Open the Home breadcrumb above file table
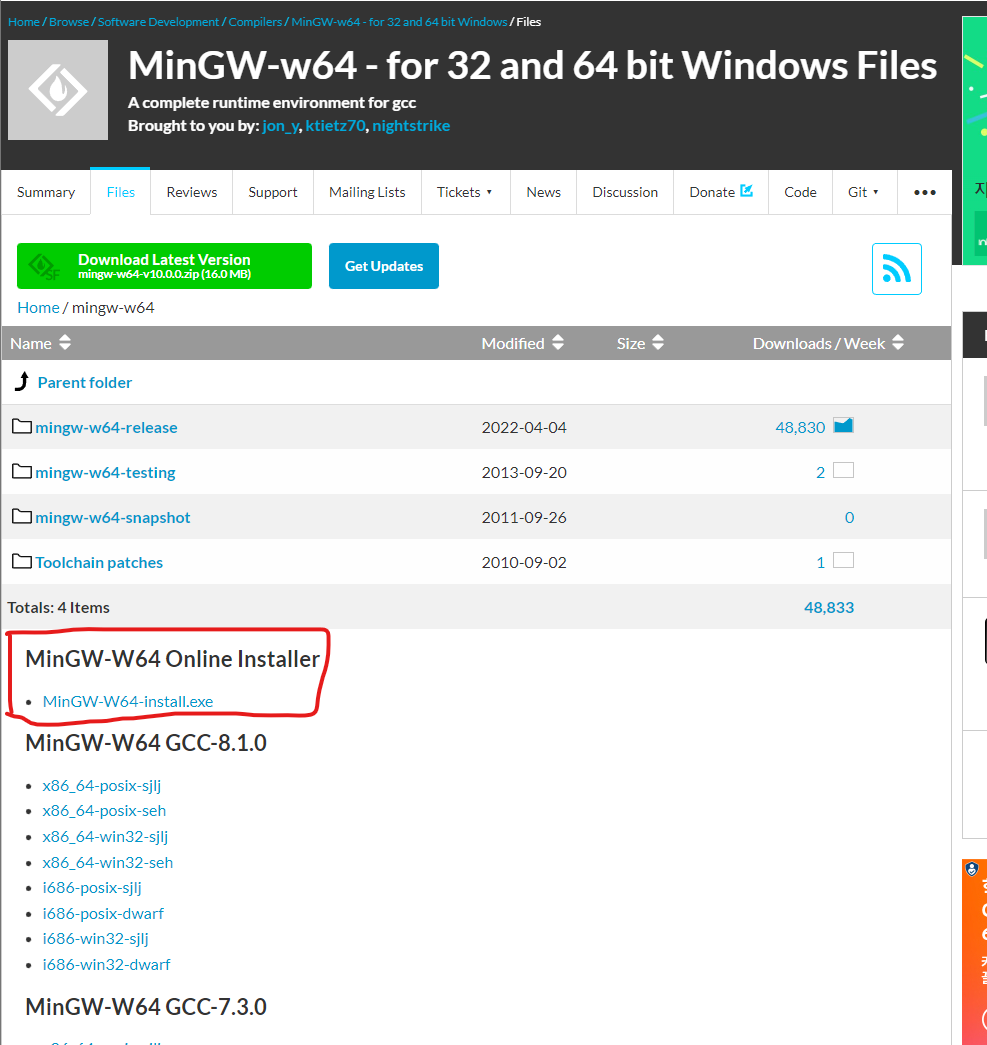The image size is (987, 1045). click(x=38, y=307)
